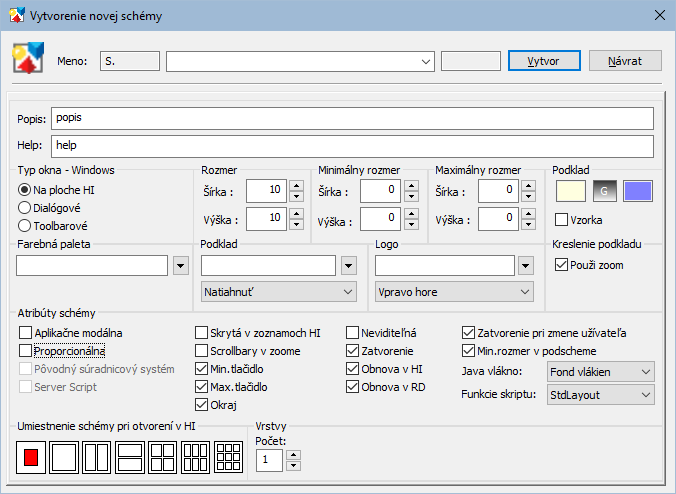Toggle the Vzorka checkbox
The width and height of the screenshot is (676, 494).
[561, 220]
